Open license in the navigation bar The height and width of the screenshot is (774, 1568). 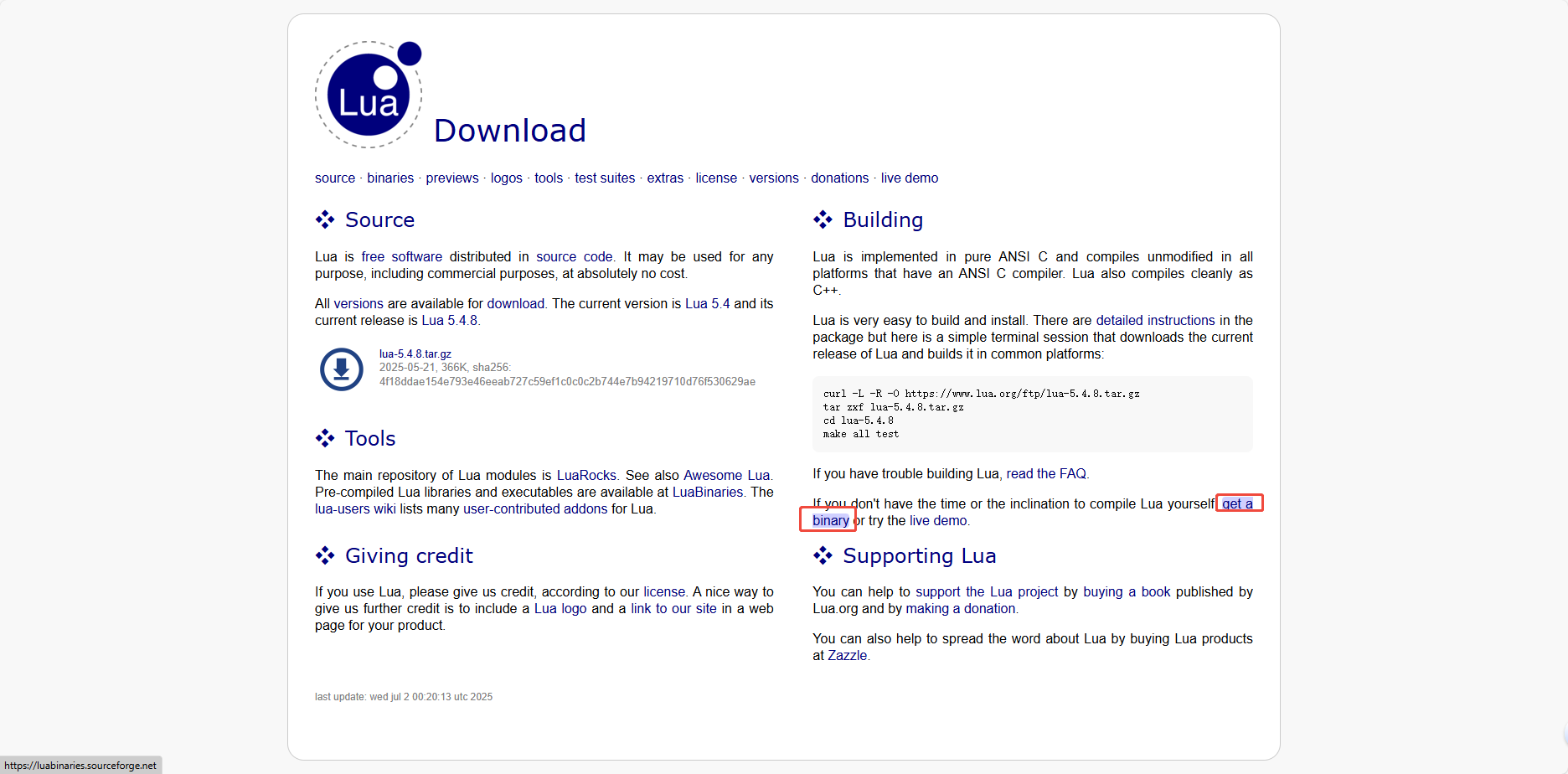coord(716,178)
